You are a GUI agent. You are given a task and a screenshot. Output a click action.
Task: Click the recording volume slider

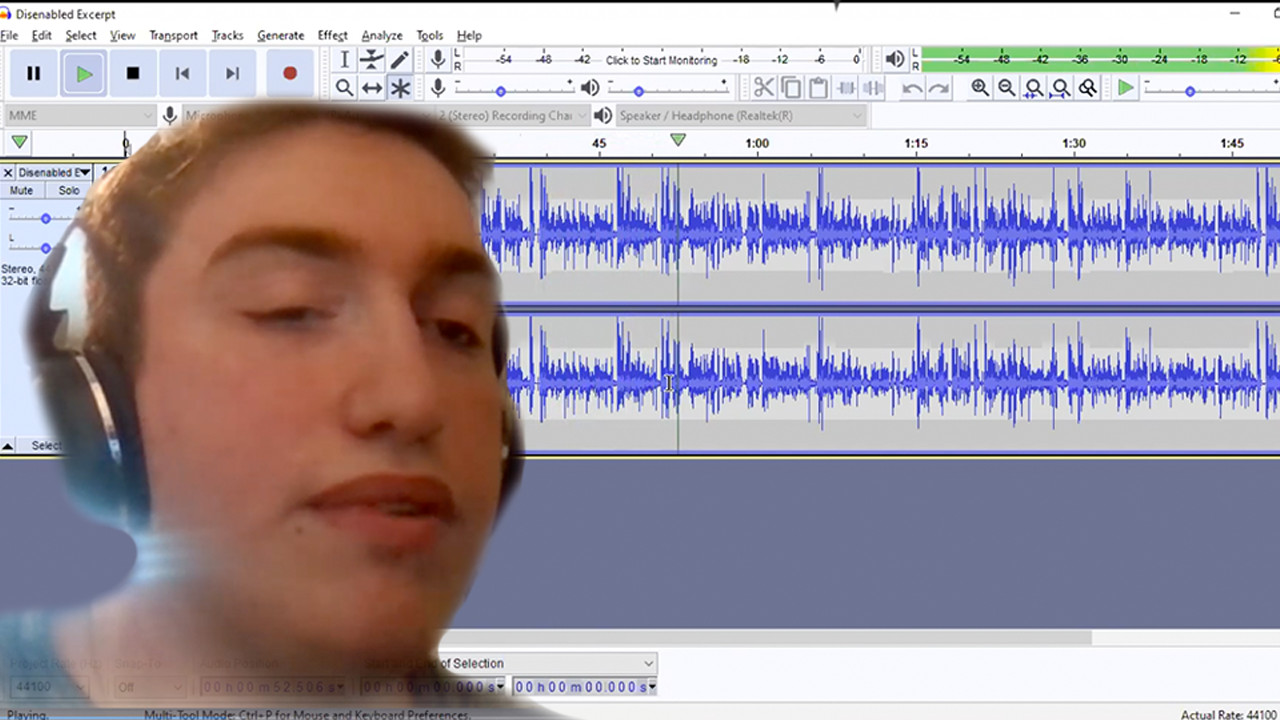[x=515, y=88]
